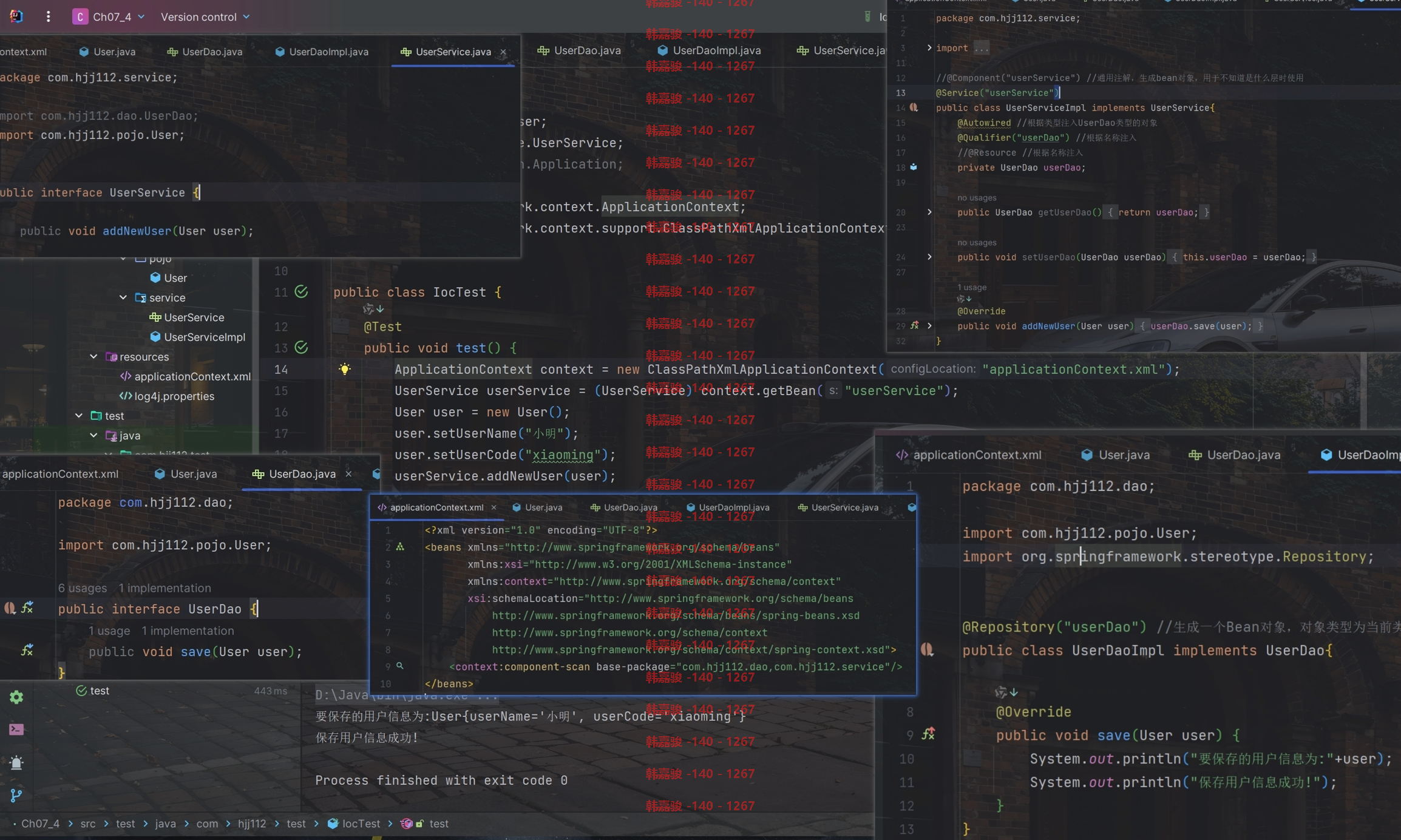Open applicationContext.xml tab above UserDaoImpl code
This screenshot has height=840, width=1401.
point(968,455)
